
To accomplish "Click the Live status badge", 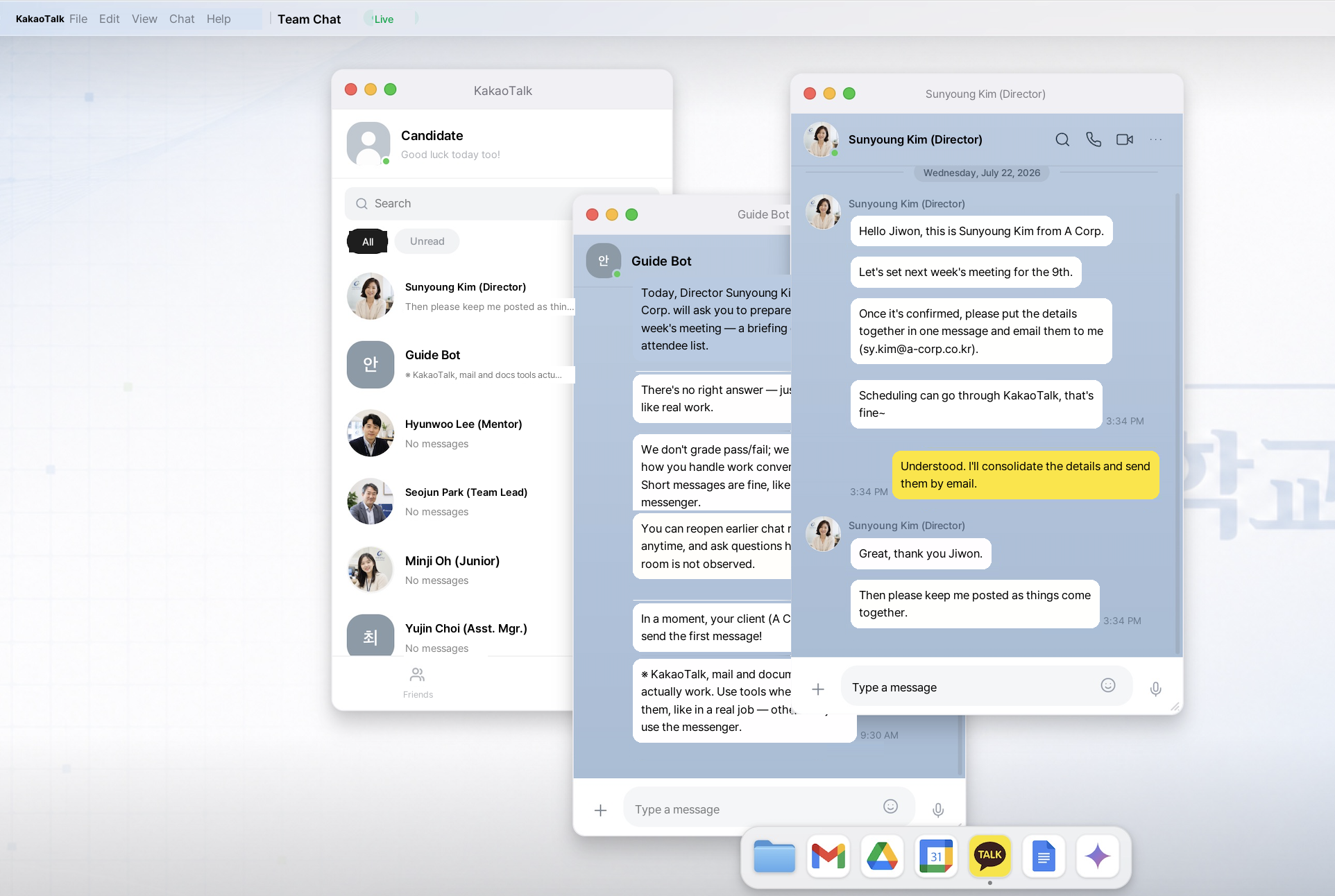I will [x=384, y=19].
